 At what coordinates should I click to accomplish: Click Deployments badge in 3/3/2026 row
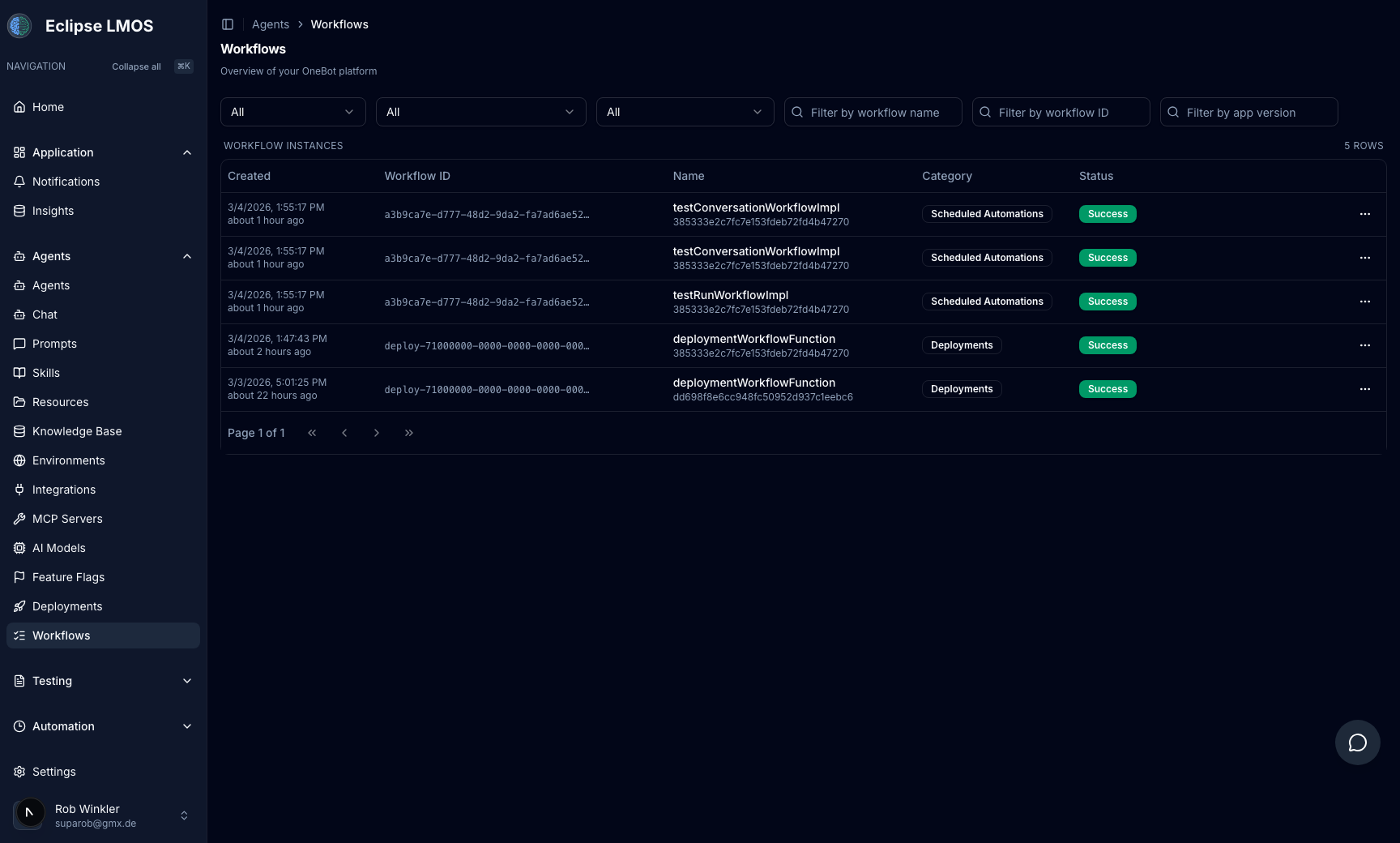pos(962,389)
